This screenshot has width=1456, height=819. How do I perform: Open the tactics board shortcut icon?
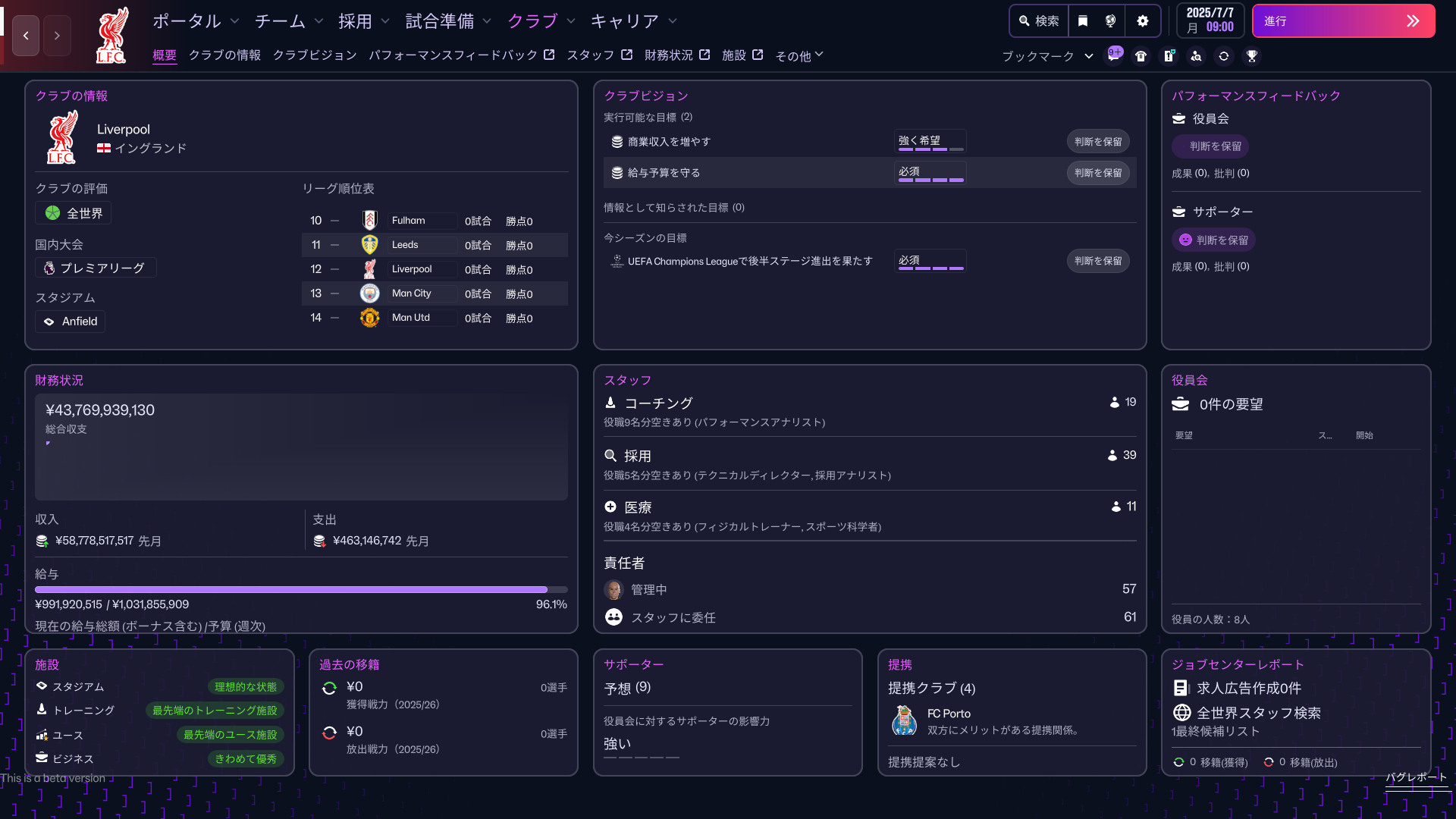point(1169,56)
